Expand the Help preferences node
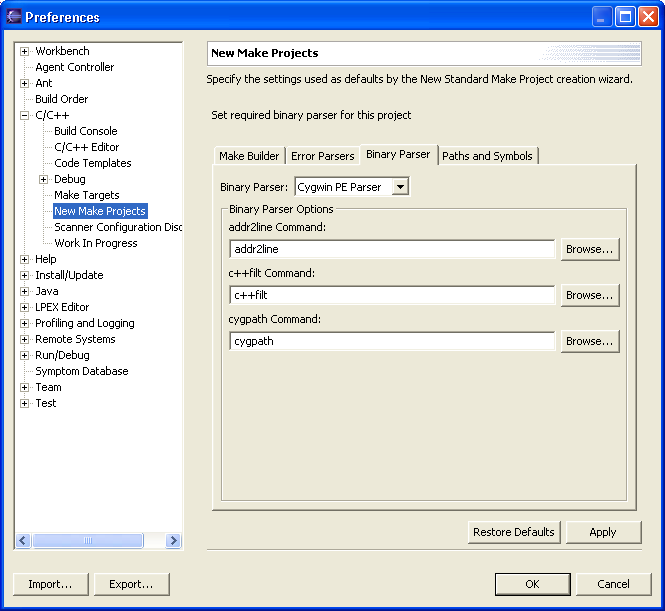 25,259
